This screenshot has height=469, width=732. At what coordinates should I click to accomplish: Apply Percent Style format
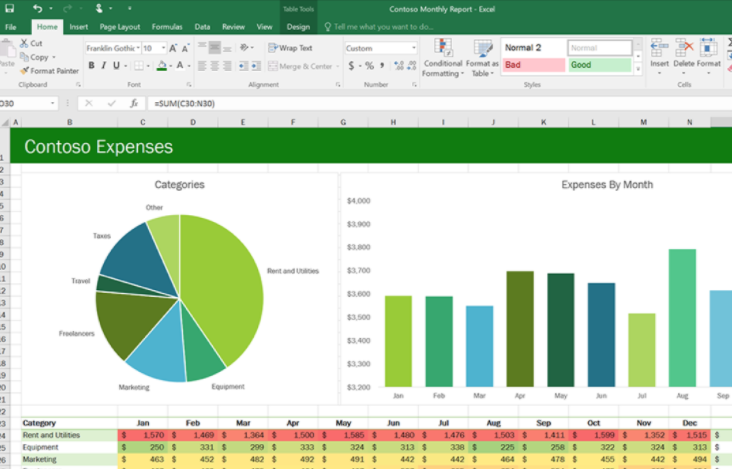coord(369,66)
